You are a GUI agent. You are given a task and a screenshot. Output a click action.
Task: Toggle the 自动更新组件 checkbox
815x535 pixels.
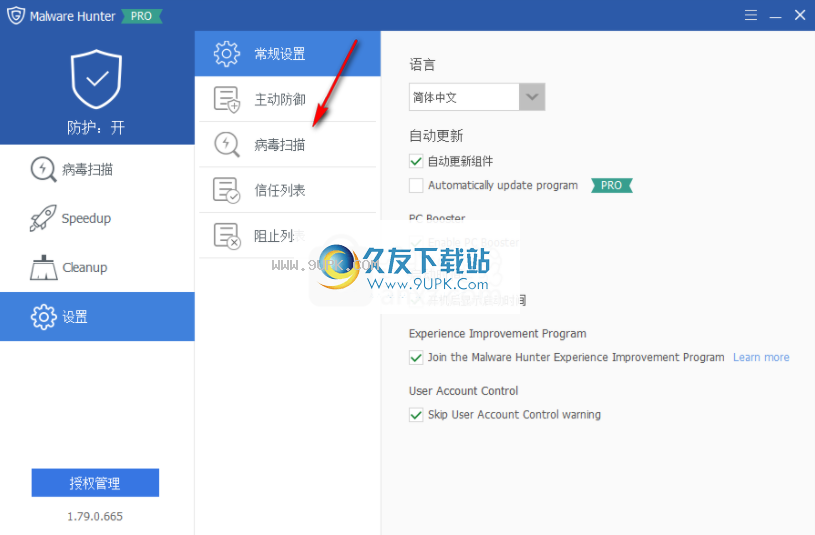click(416, 161)
